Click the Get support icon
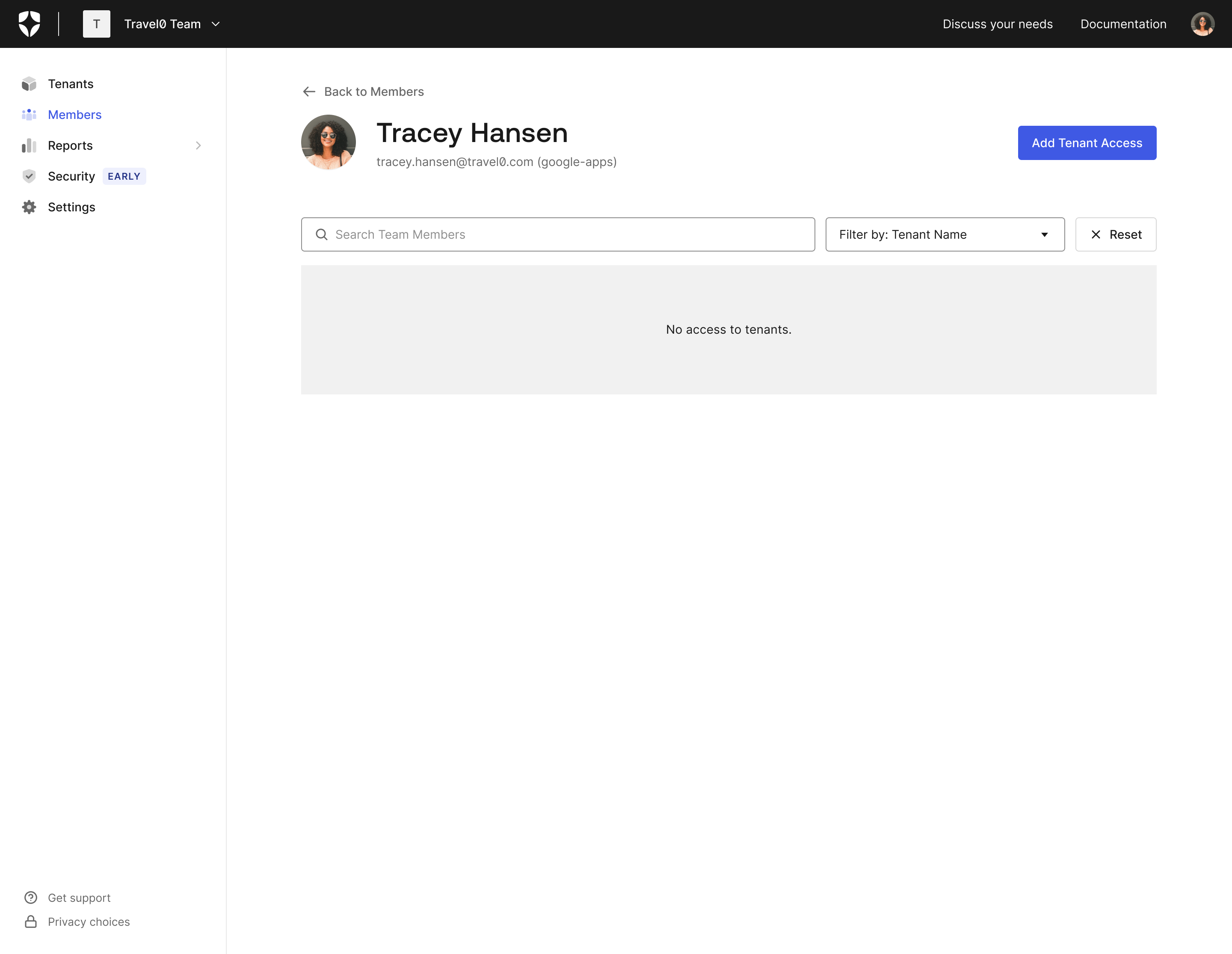This screenshot has height=954, width=1232. (30, 897)
